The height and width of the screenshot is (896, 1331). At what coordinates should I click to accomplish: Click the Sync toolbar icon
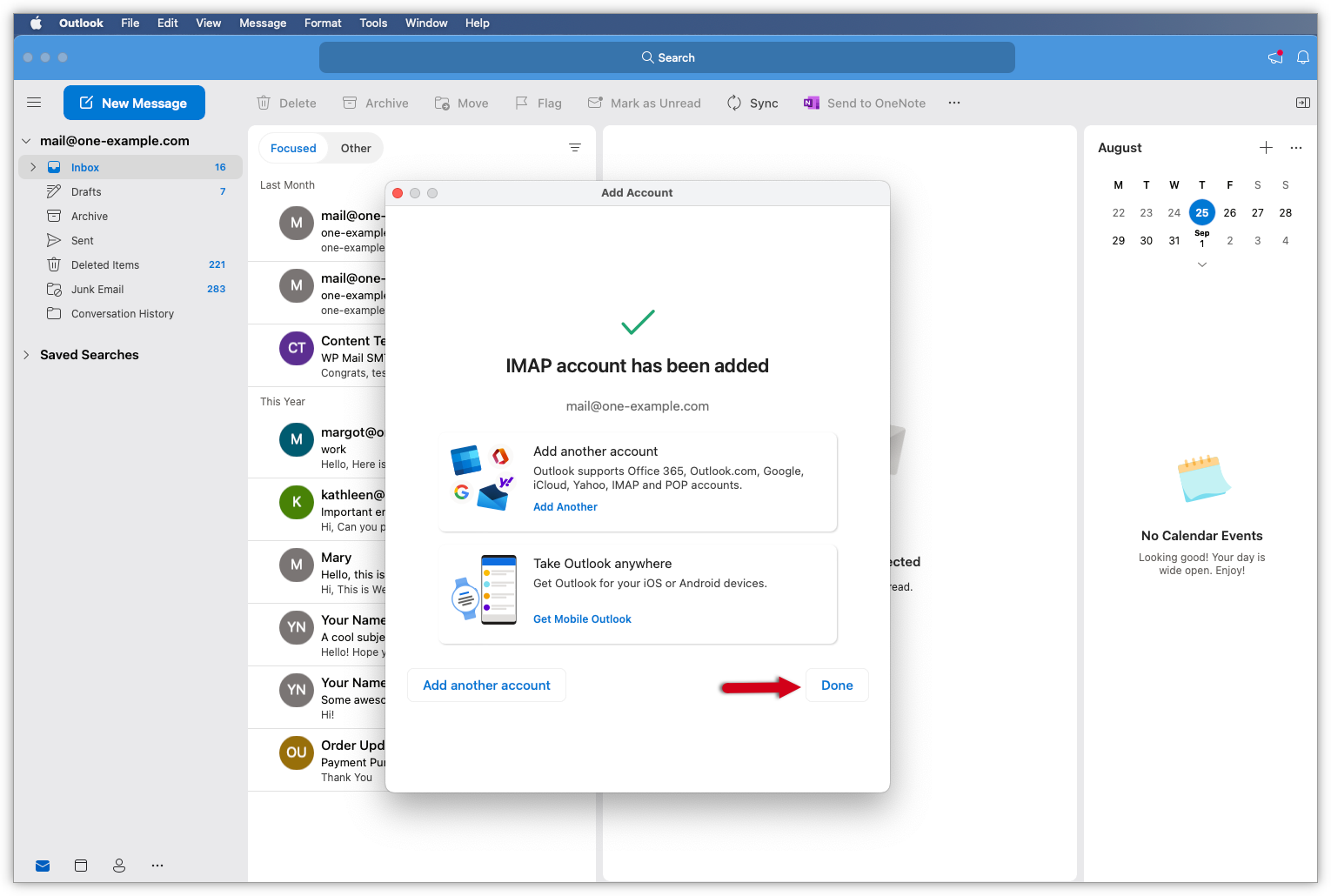pyautogui.click(x=734, y=103)
